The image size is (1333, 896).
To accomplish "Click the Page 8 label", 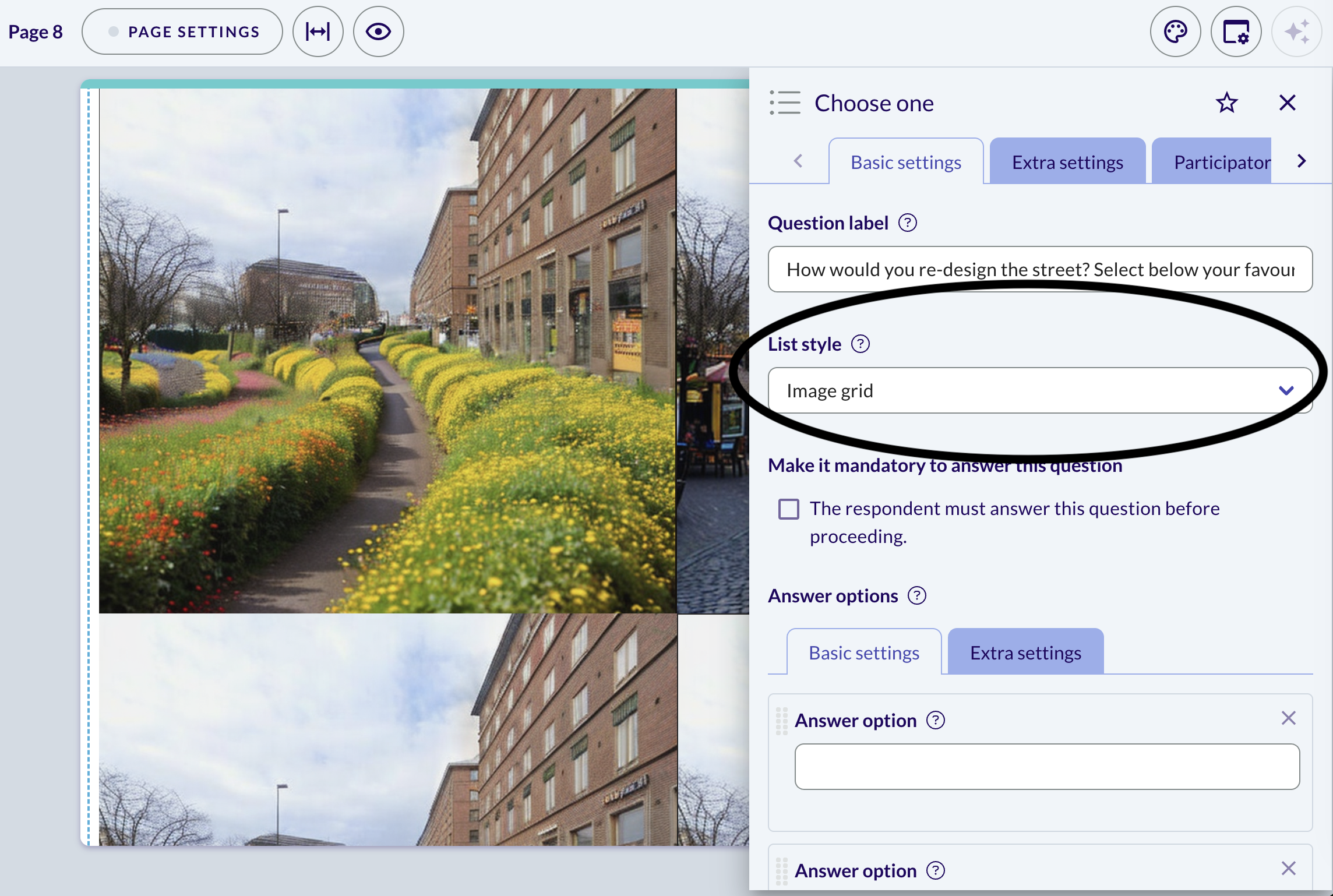I will tap(36, 31).
